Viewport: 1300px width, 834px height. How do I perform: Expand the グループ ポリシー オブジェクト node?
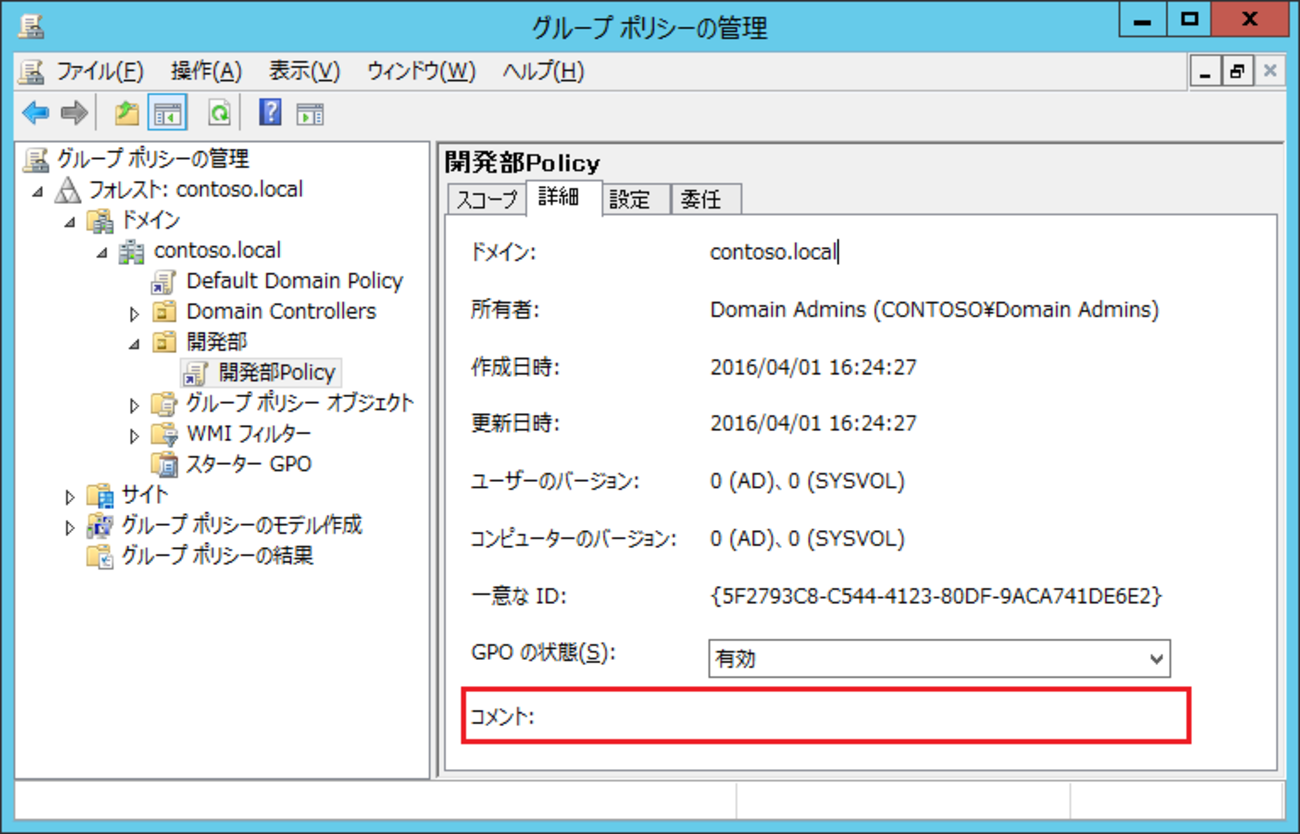(x=135, y=404)
